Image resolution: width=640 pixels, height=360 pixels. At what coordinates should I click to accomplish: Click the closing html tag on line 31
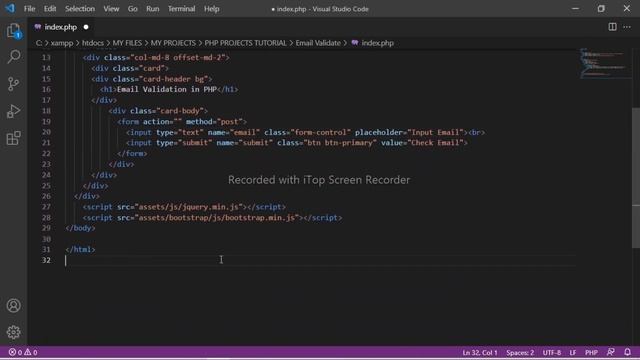(x=80, y=249)
